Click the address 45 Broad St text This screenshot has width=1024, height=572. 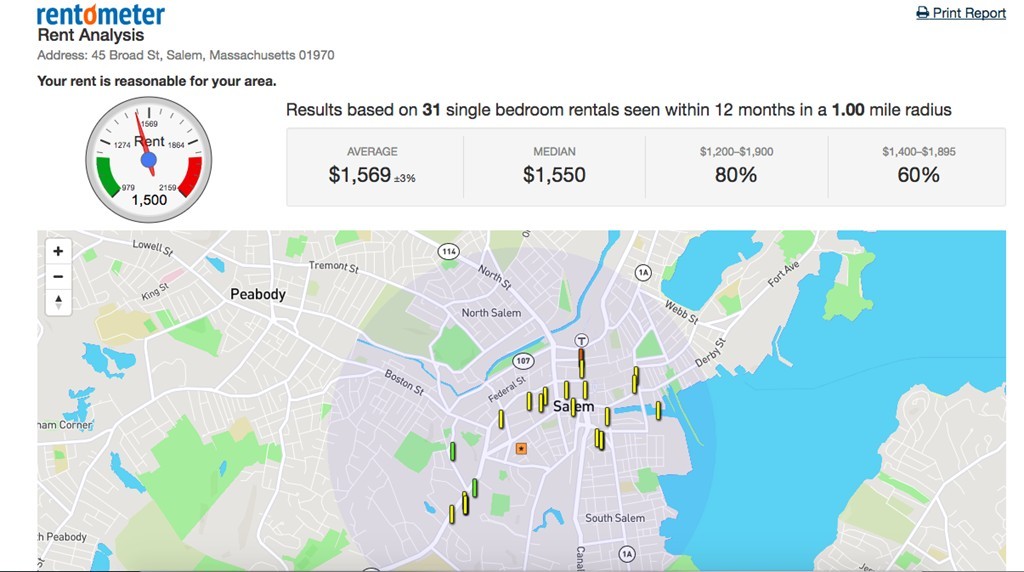185,56
